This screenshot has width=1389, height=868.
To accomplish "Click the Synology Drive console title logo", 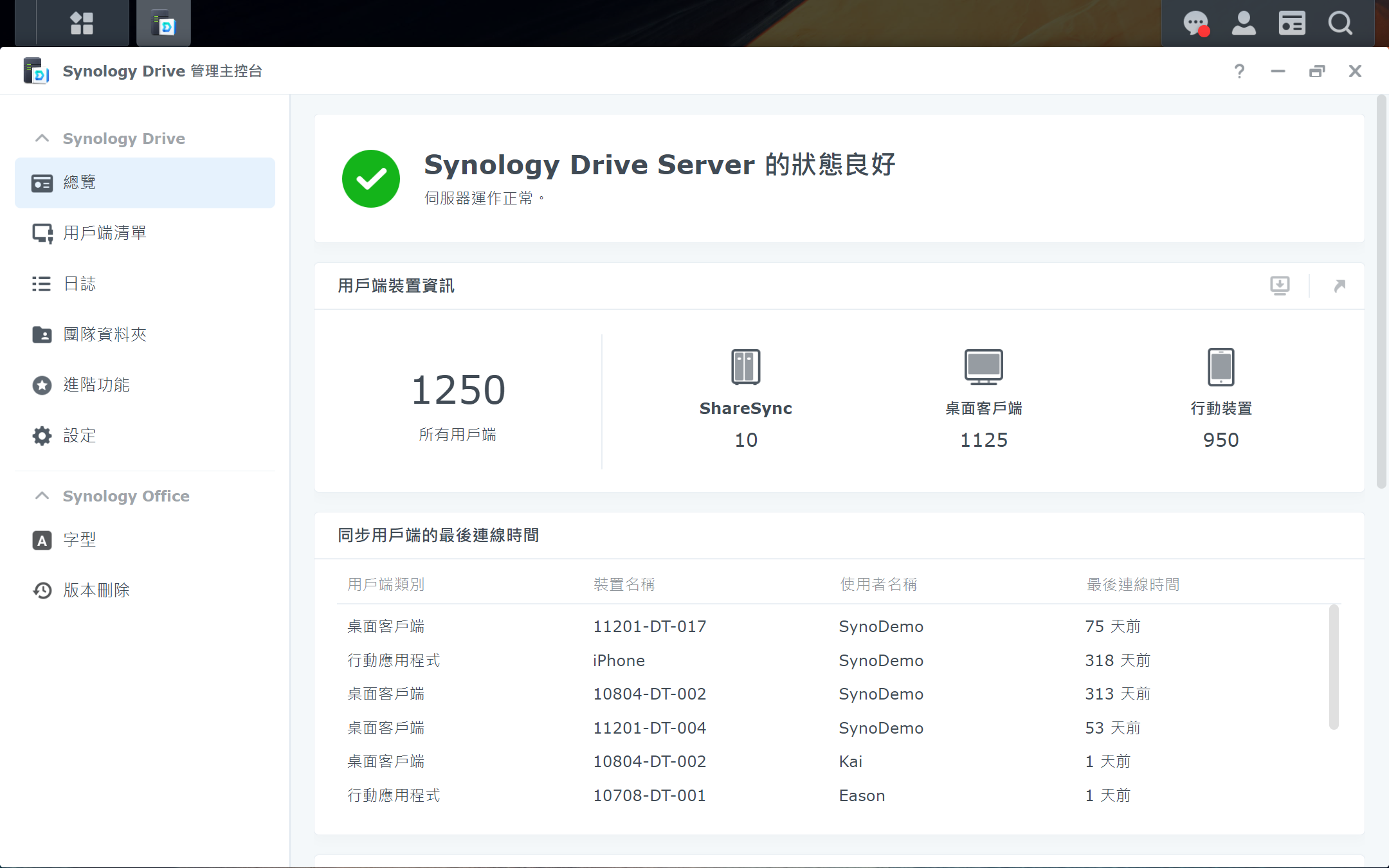I will coord(36,71).
